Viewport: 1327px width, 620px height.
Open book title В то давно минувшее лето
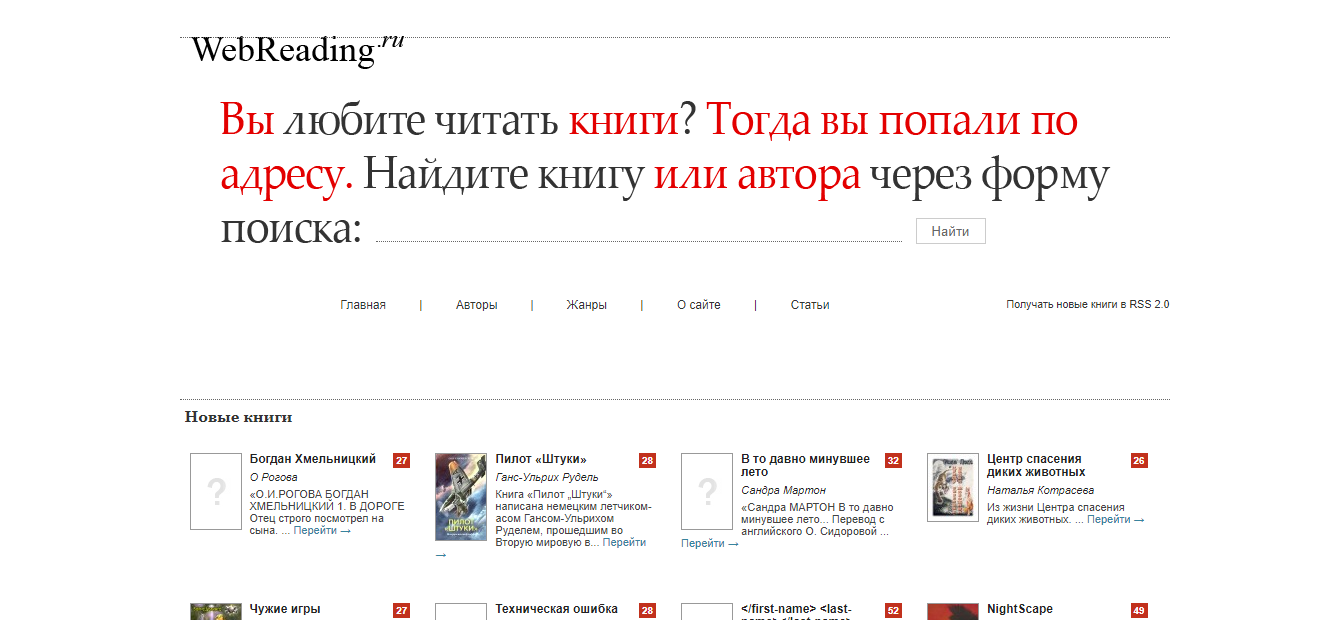click(806, 465)
